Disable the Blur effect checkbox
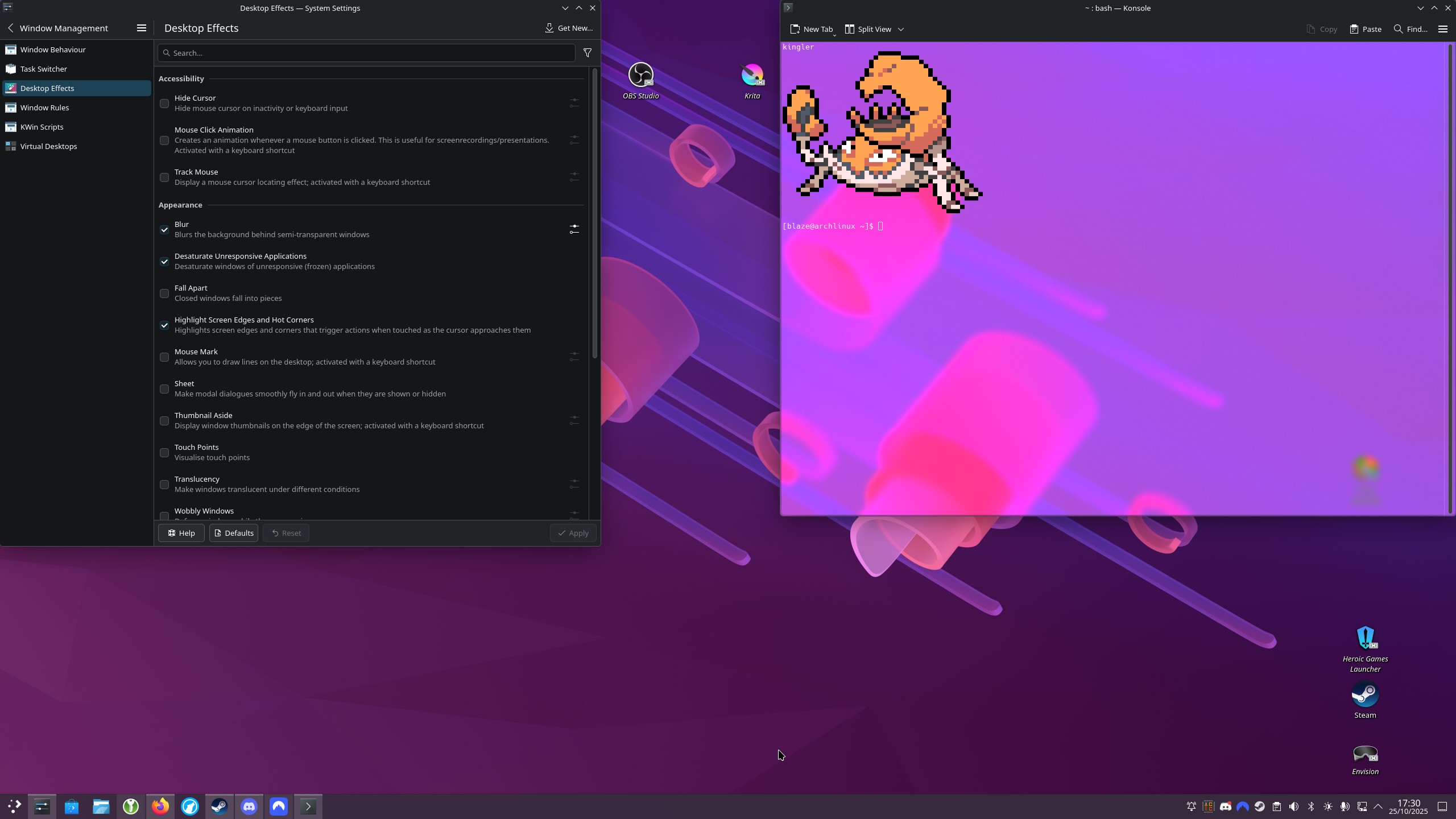The image size is (1456, 819). [x=164, y=230]
